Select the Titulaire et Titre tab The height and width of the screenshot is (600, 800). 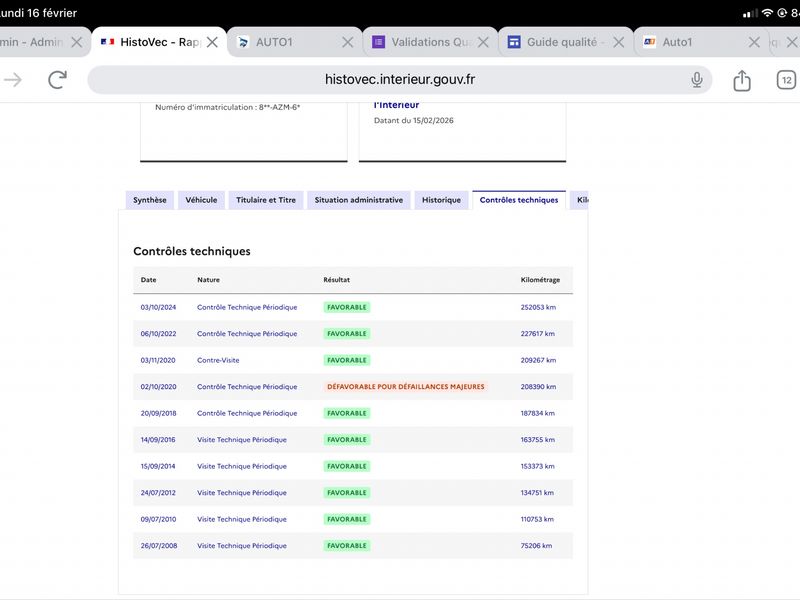tap(265, 200)
